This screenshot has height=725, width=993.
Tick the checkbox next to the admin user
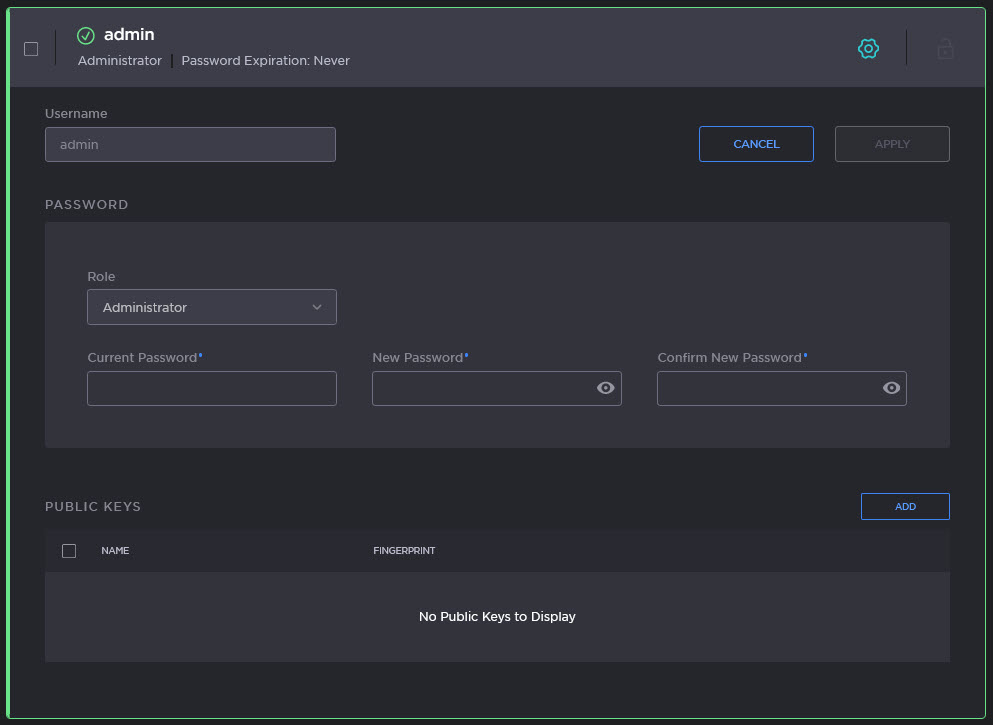pyautogui.click(x=31, y=48)
